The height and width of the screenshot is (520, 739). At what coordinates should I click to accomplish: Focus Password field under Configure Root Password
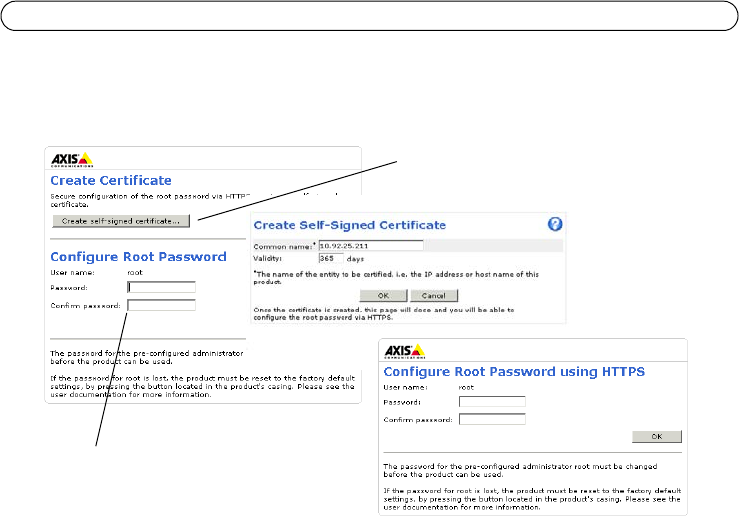[161, 287]
